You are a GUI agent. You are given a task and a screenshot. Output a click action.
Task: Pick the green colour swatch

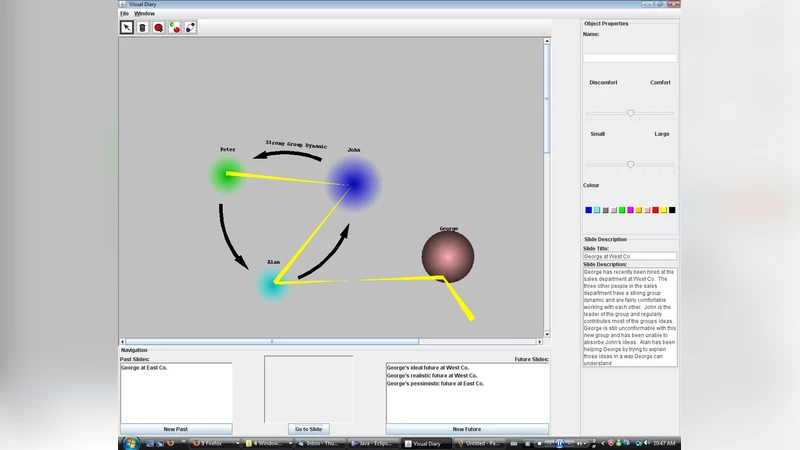click(622, 210)
